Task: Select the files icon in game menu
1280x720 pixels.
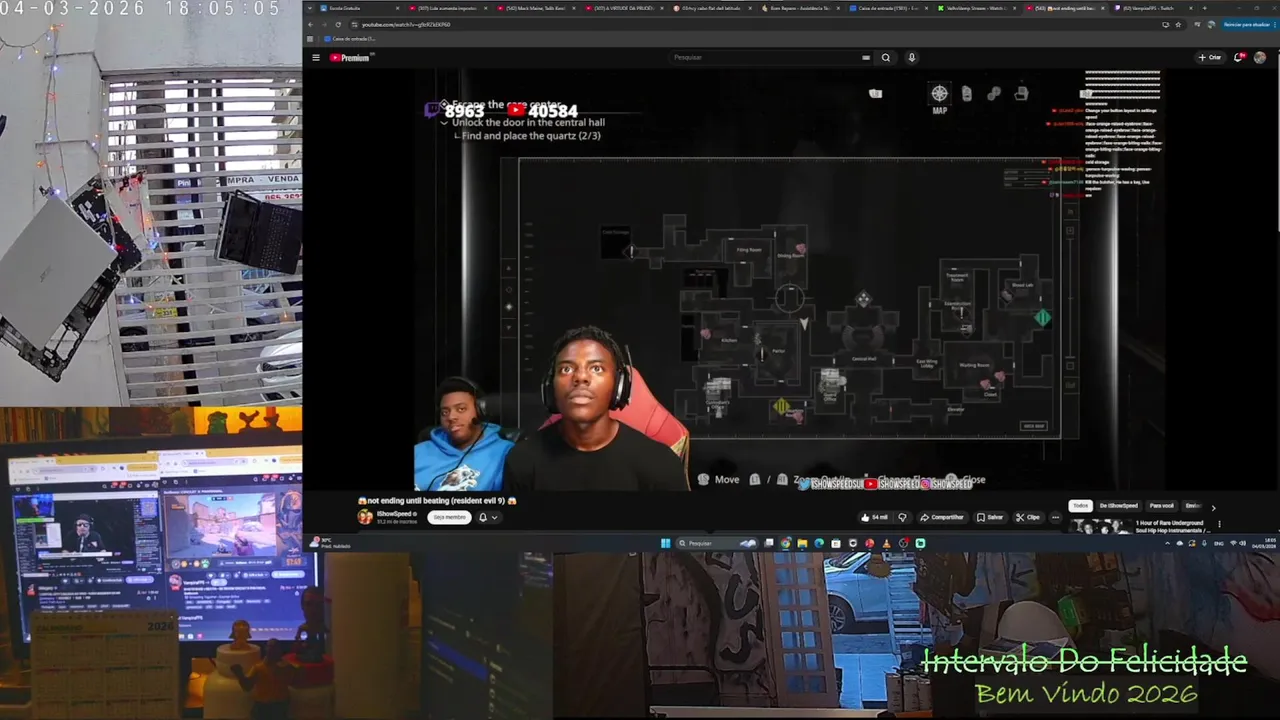Action: tap(966, 94)
